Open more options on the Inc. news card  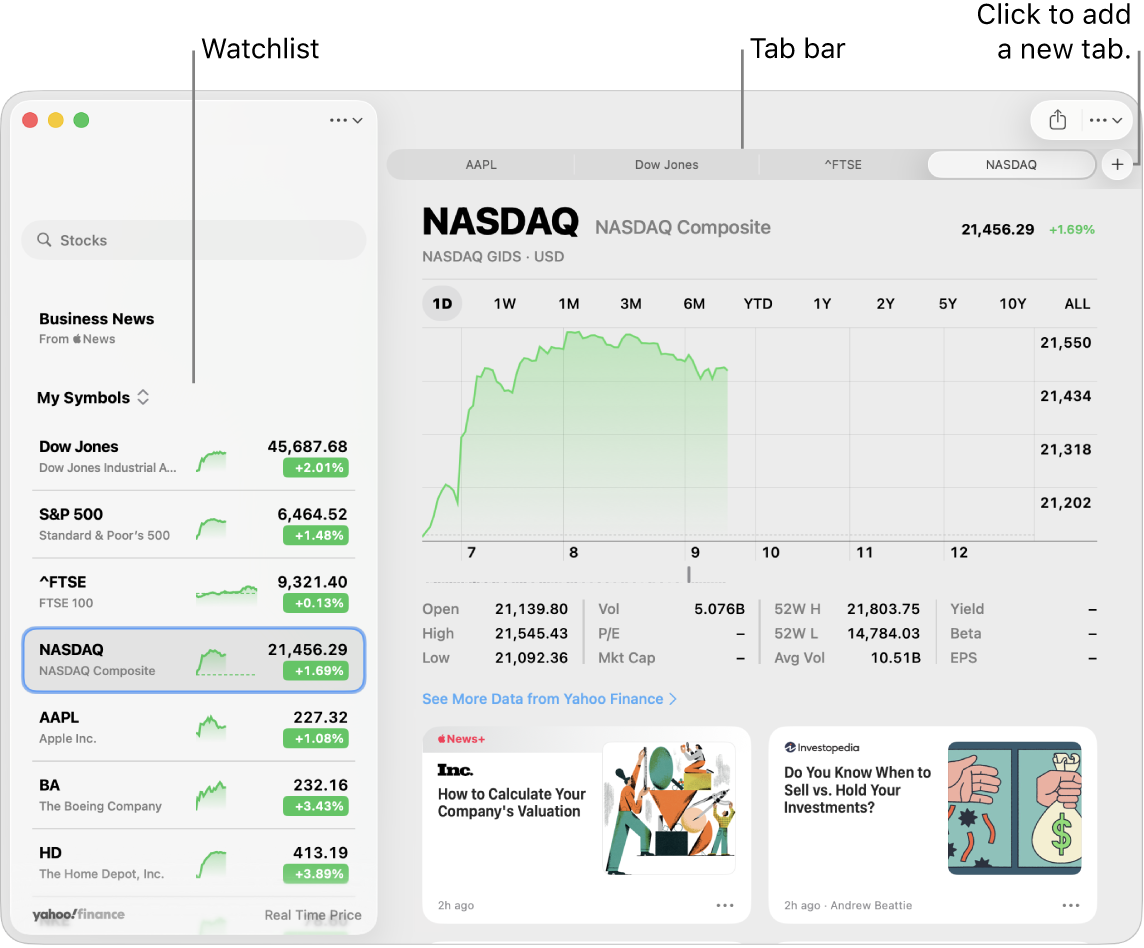[724, 904]
